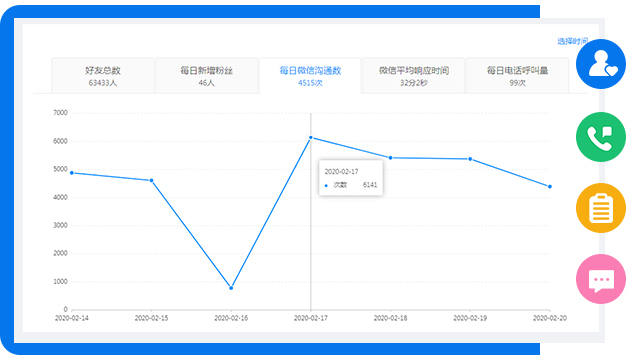This screenshot has width=630, height=360.
Task: Switch to 每日电话呼叫量 tab
Action: click(x=518, y=76)
